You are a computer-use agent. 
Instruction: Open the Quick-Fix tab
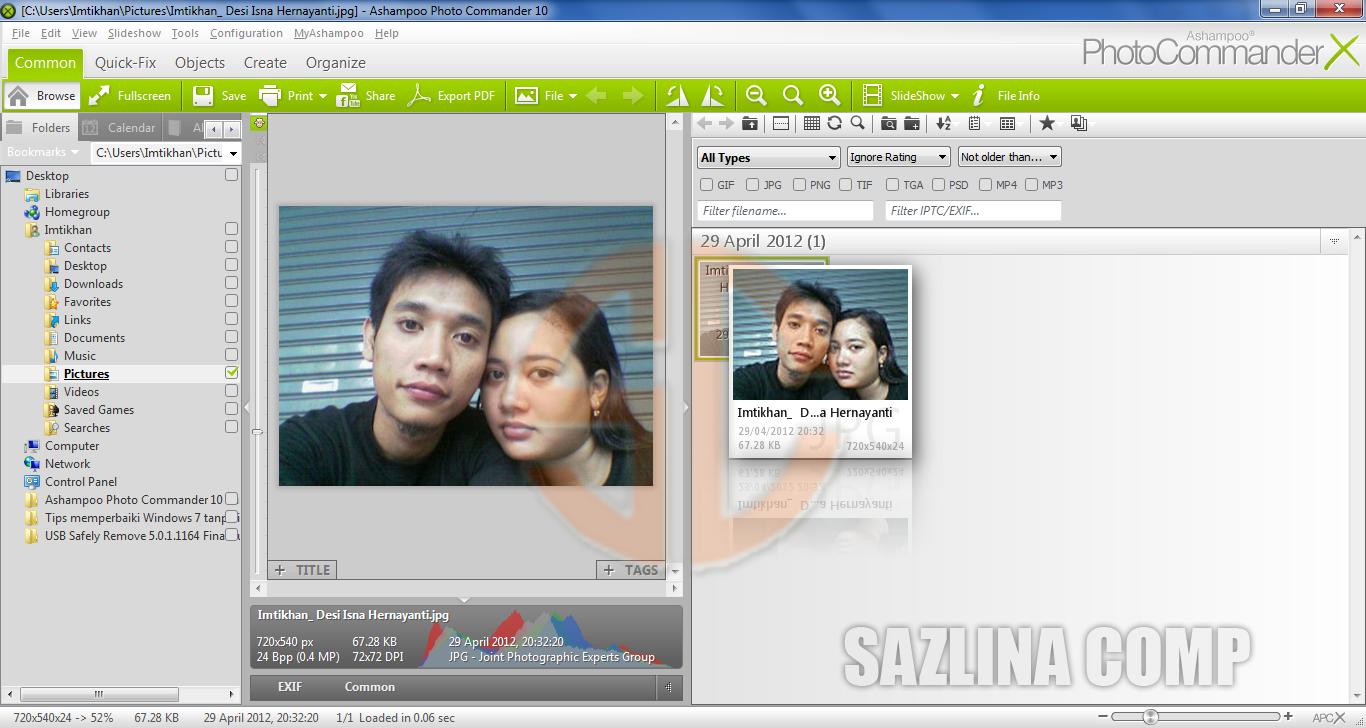[x=126, y=62]
